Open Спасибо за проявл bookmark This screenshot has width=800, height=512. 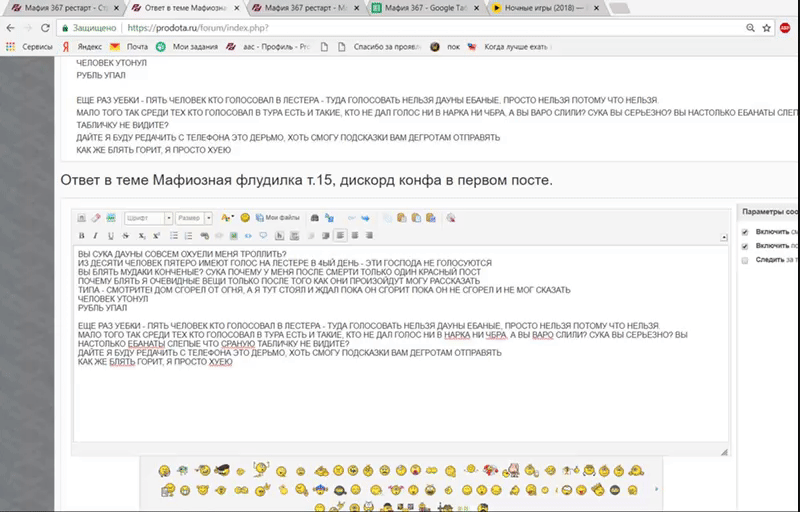[x=380, y=46]
